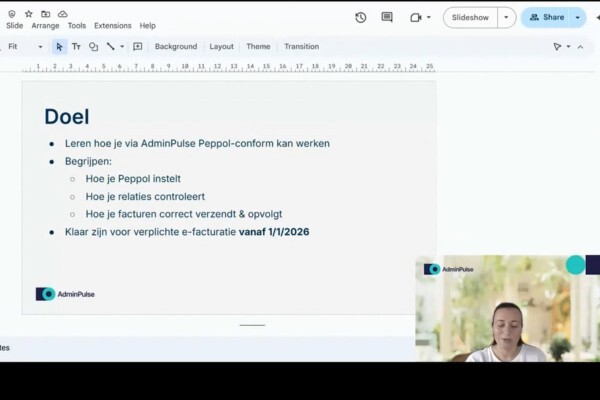Image resolution: width=600 pixels, height=400 pixels.
Task: Click 'Hoe je Peppol instelt' sub-bullet
Action: click(133, 179)
